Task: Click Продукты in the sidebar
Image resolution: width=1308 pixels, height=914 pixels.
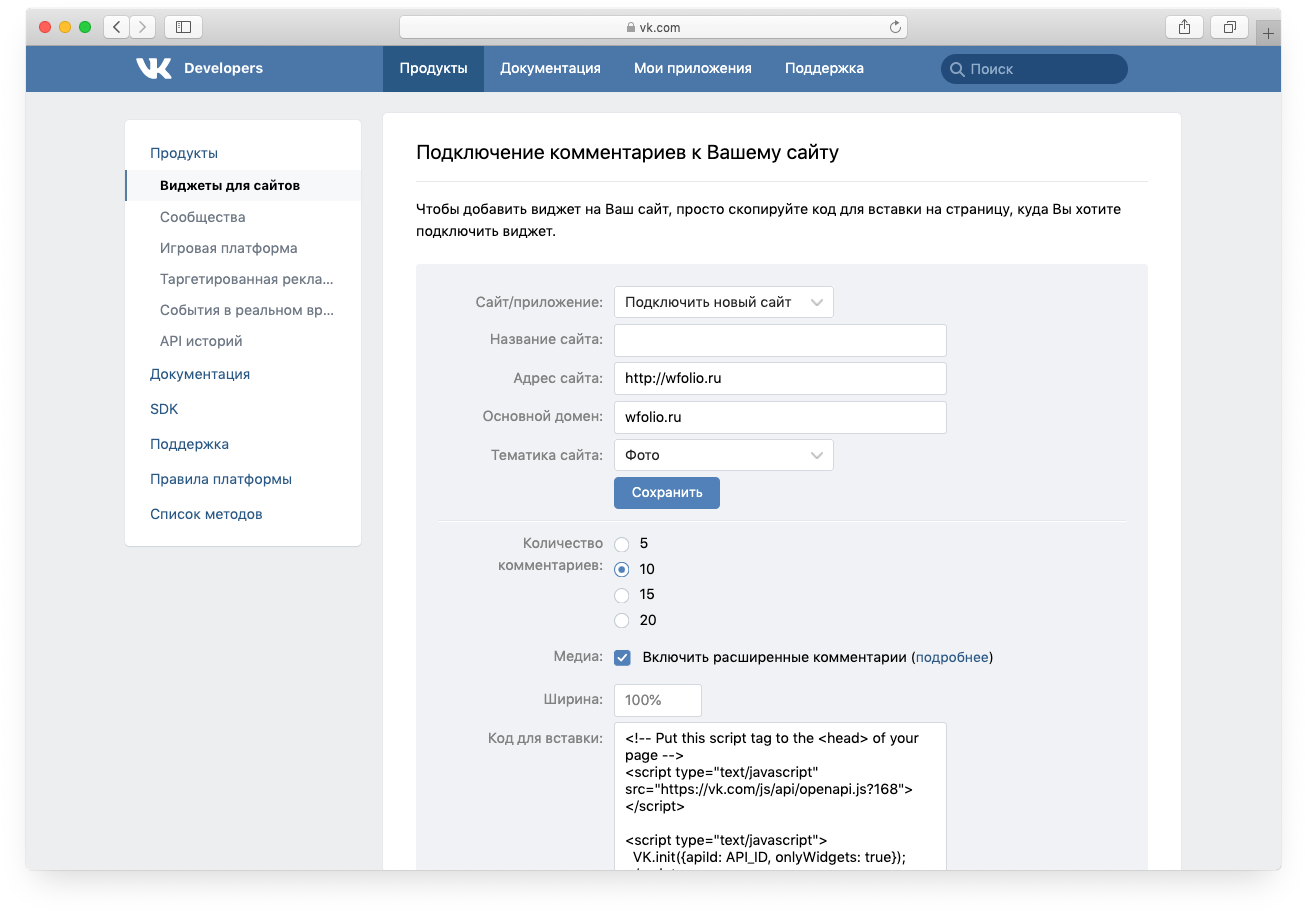Action: pos(184,153)
